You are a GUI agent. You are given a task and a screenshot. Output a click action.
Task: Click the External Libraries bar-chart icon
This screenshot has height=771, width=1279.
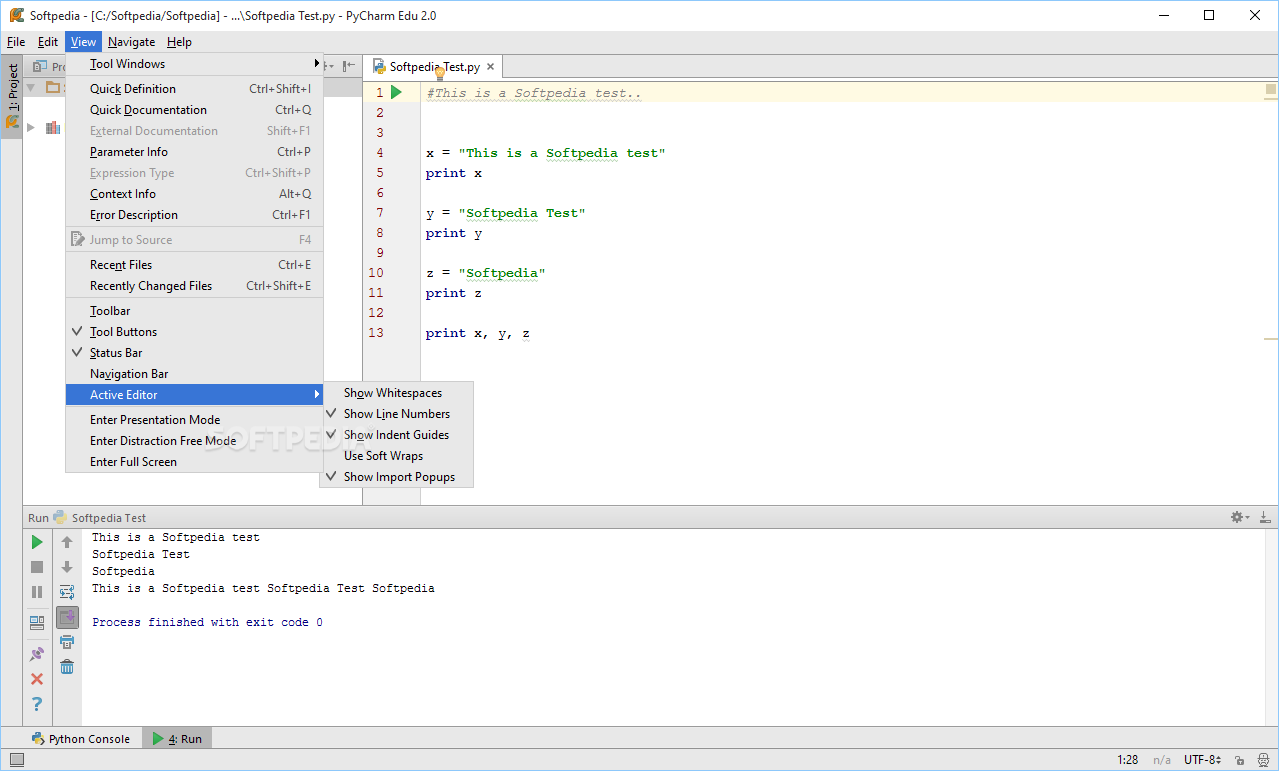[53, 127]
